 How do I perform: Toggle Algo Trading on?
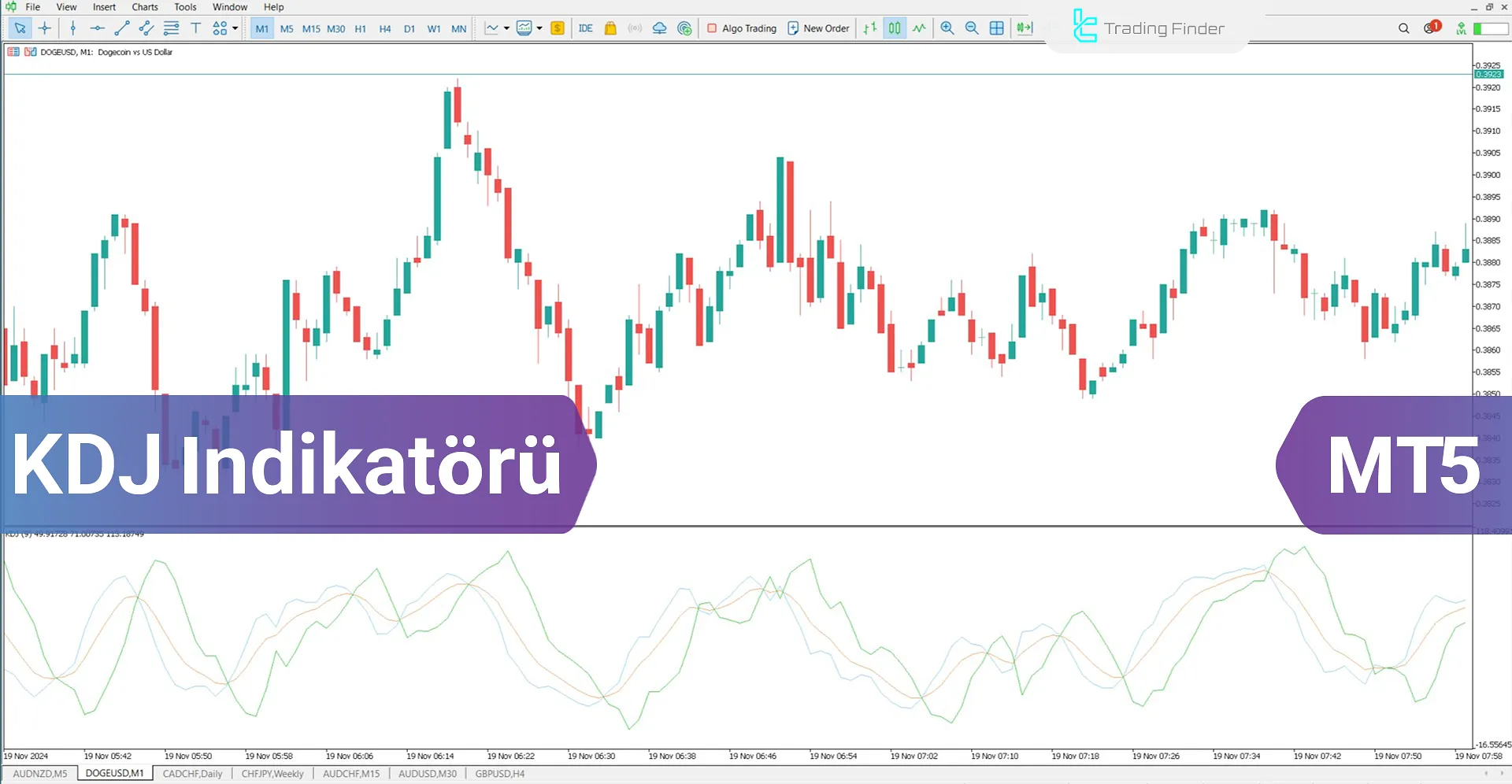point(740,28)
